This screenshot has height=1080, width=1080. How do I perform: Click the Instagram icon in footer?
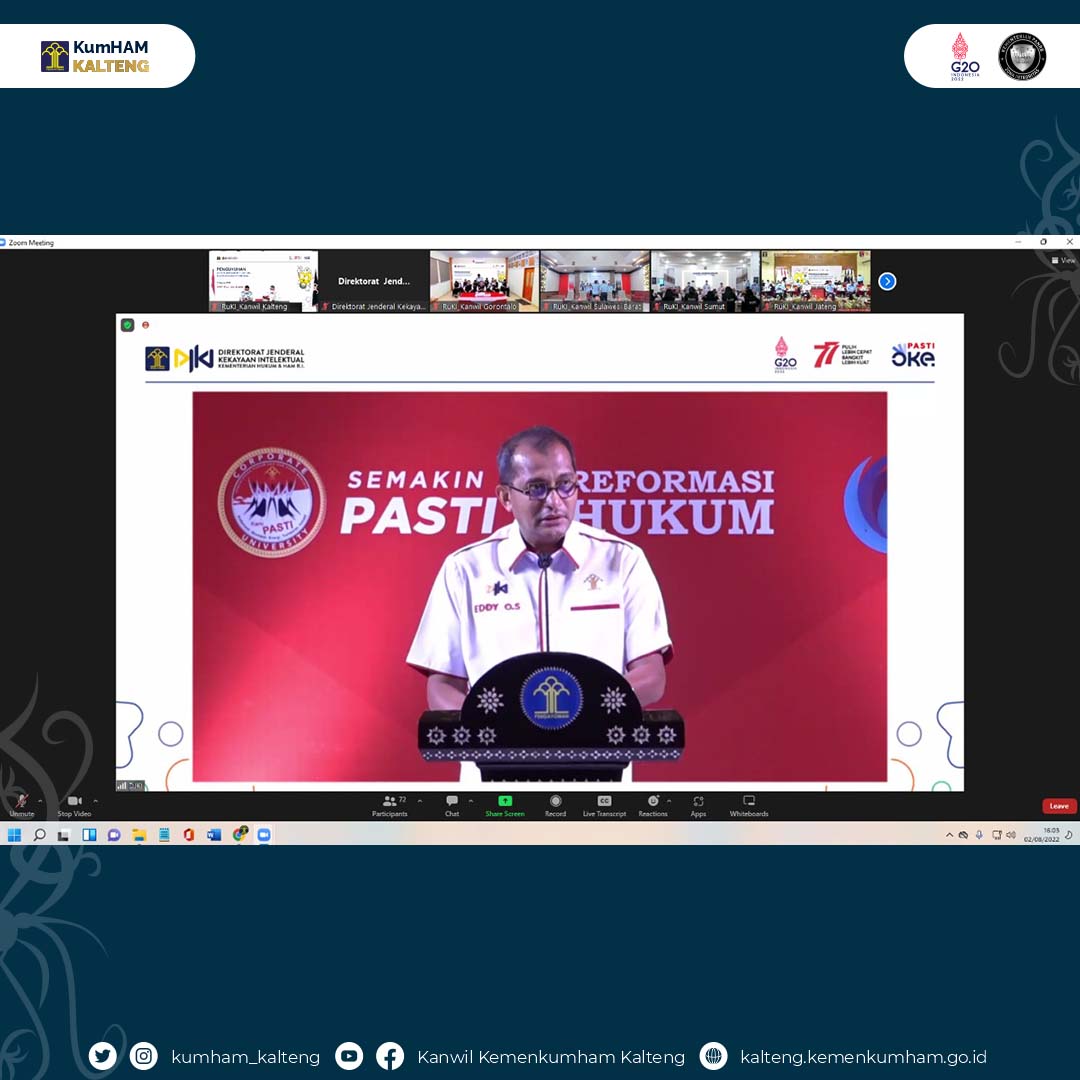click(143, 1056)
